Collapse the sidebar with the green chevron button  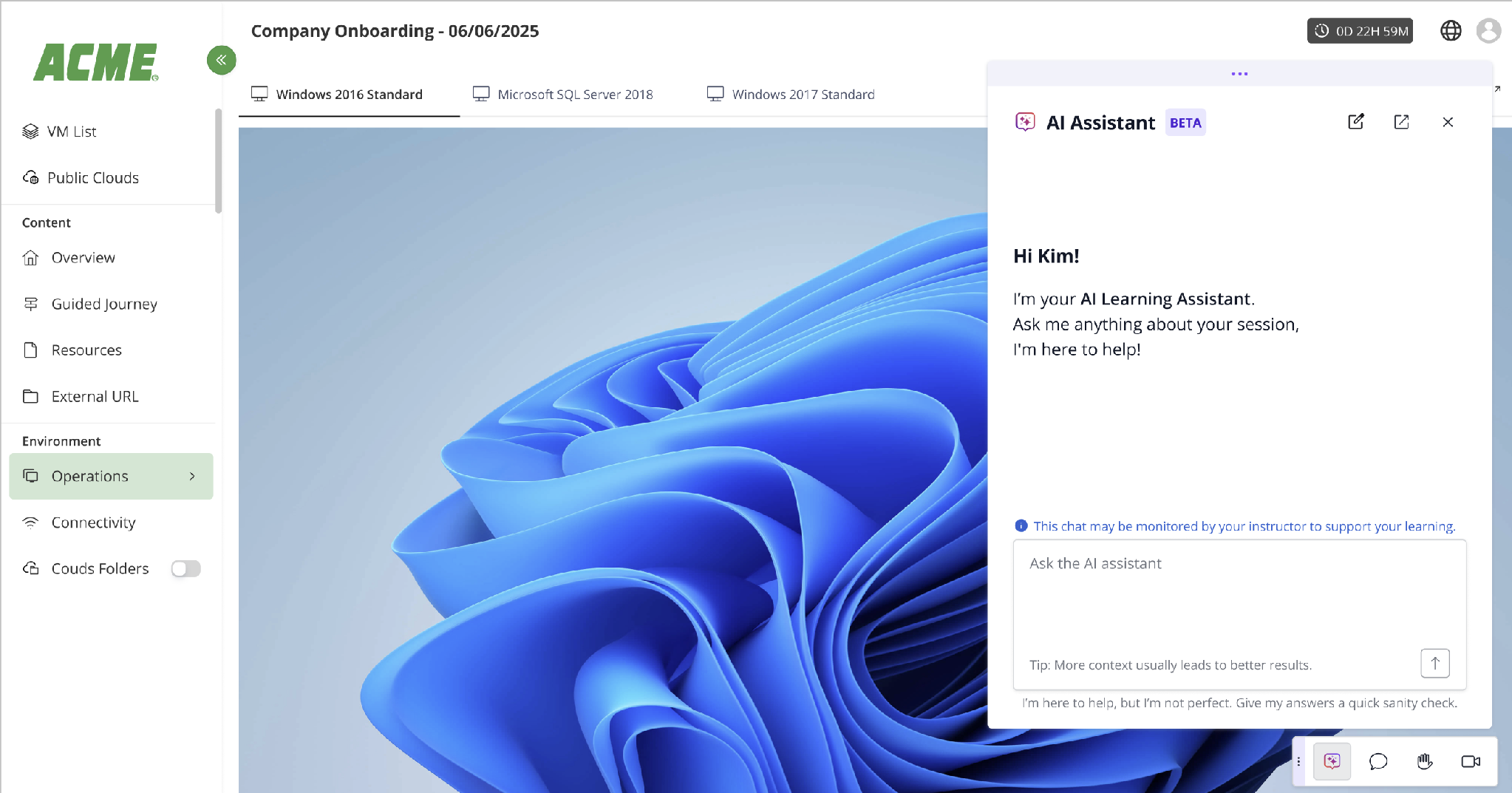tap(221, 60)
